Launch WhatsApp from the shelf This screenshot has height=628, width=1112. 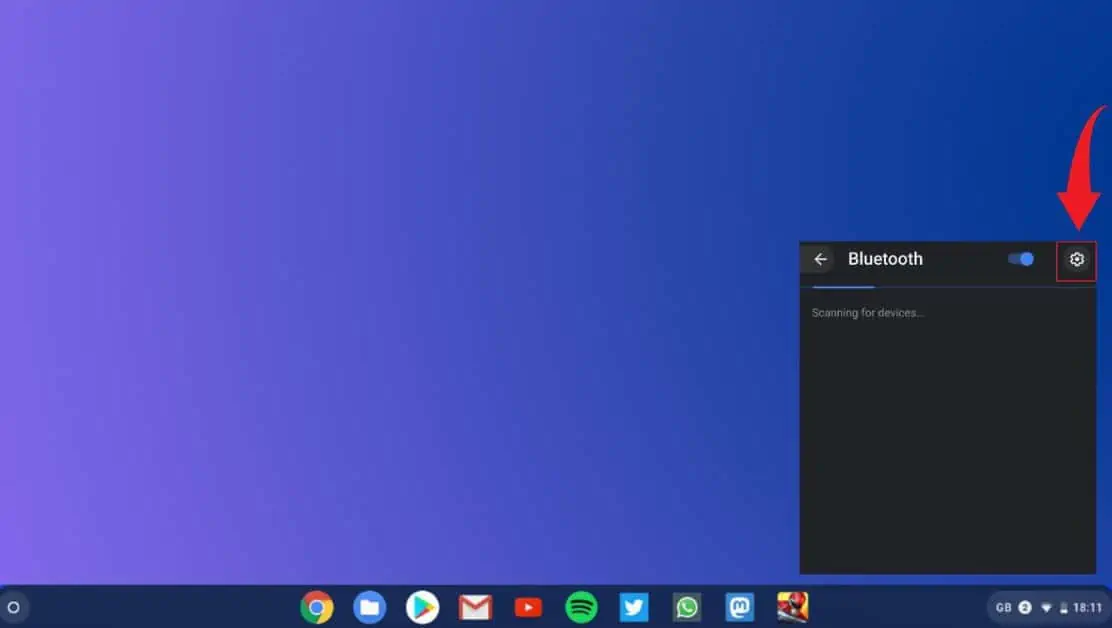pyautogui.click(x=686, y=607)
